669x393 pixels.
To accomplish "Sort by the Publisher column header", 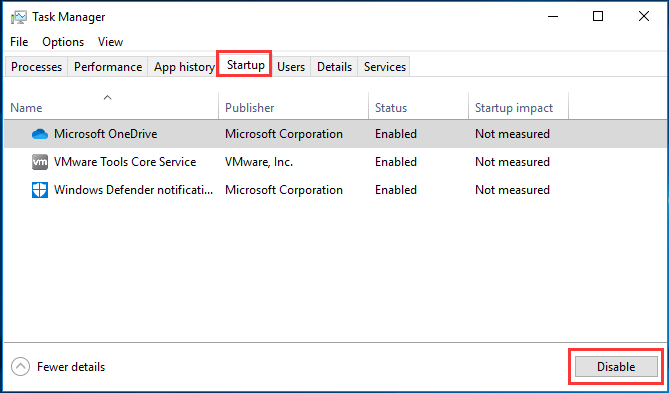I will point(294,106).
